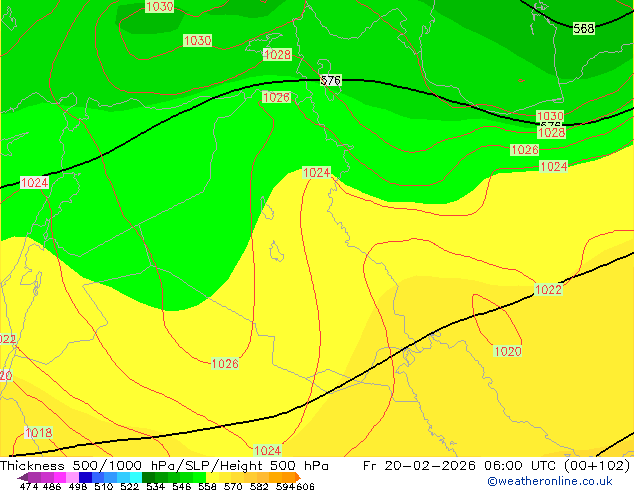Click the purple arrow tip starting the legend
Screen dimensions: 634x490
23,477
